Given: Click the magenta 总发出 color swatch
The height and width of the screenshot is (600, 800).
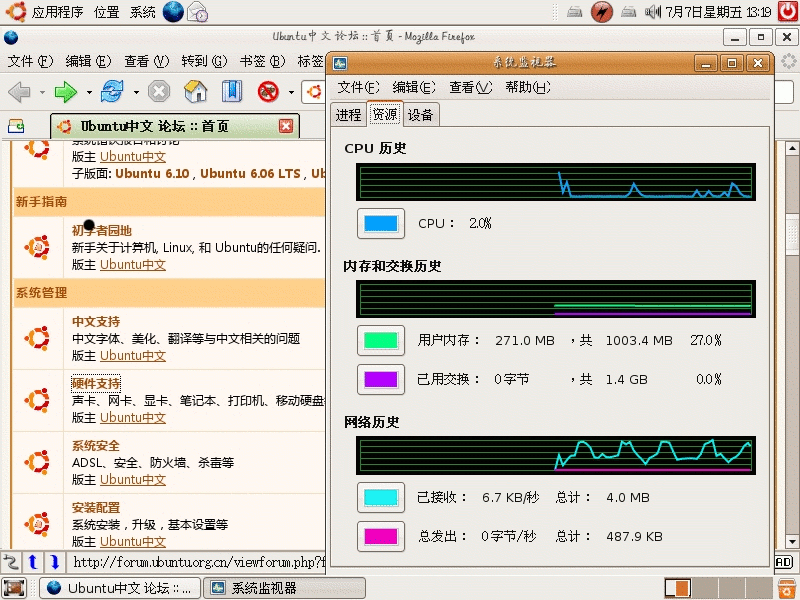Looking at the screenshot, I should click(x=381, y=536).
